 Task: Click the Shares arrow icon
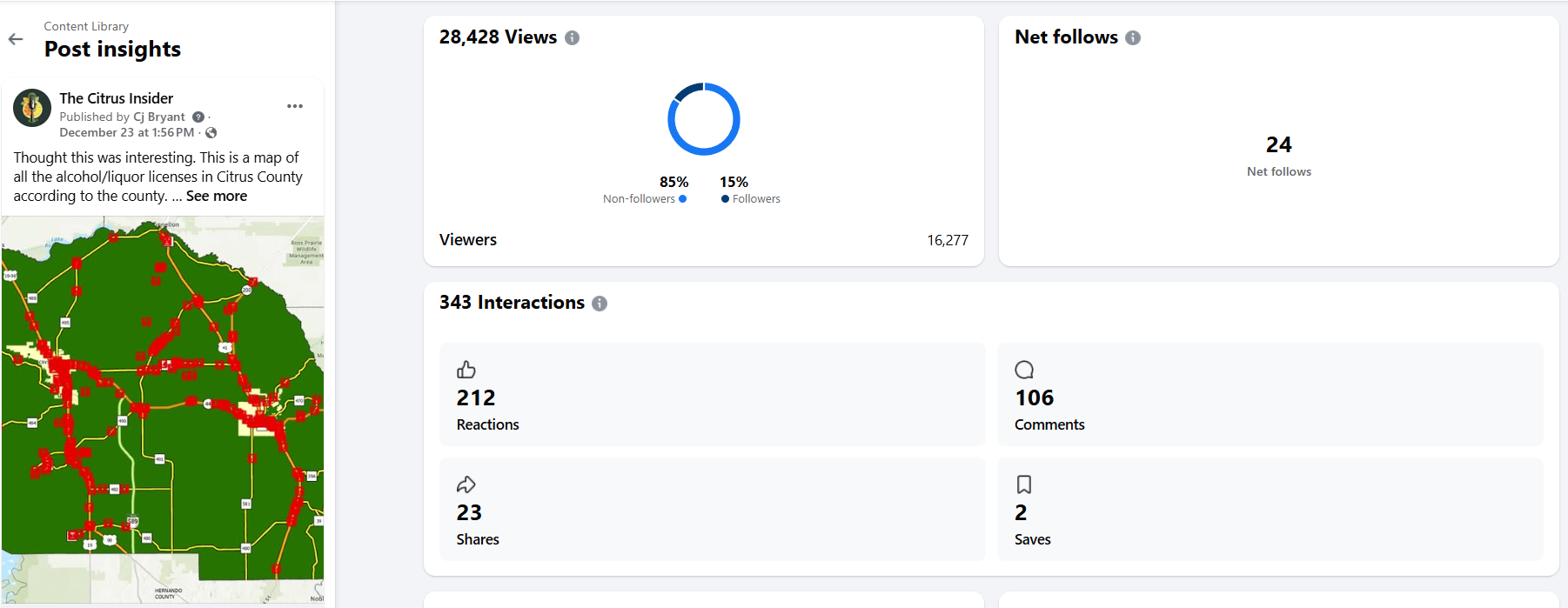pos(466,484)
